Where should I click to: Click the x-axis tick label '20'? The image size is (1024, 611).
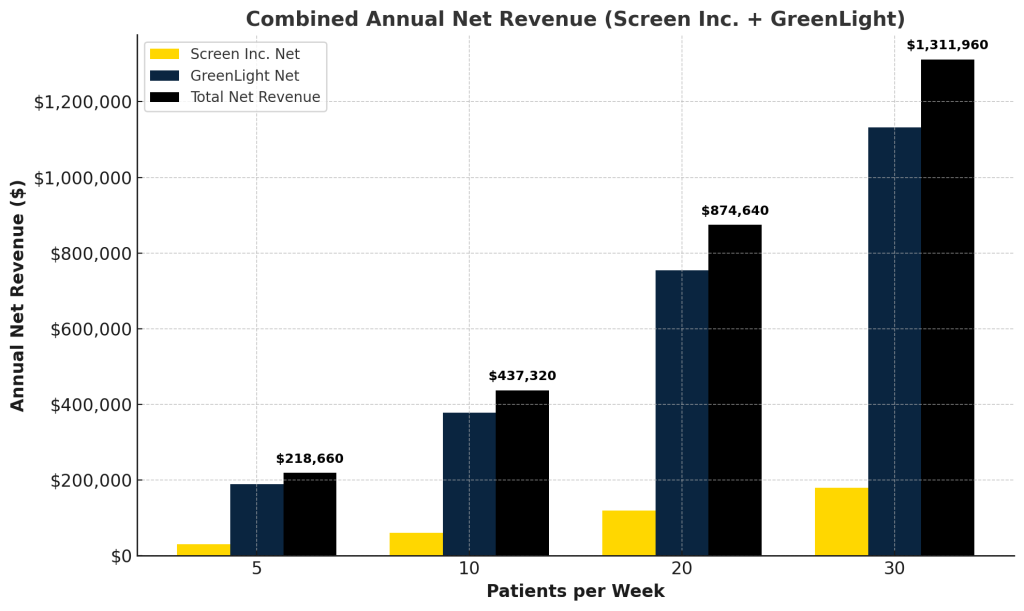[x=682, y=568]
